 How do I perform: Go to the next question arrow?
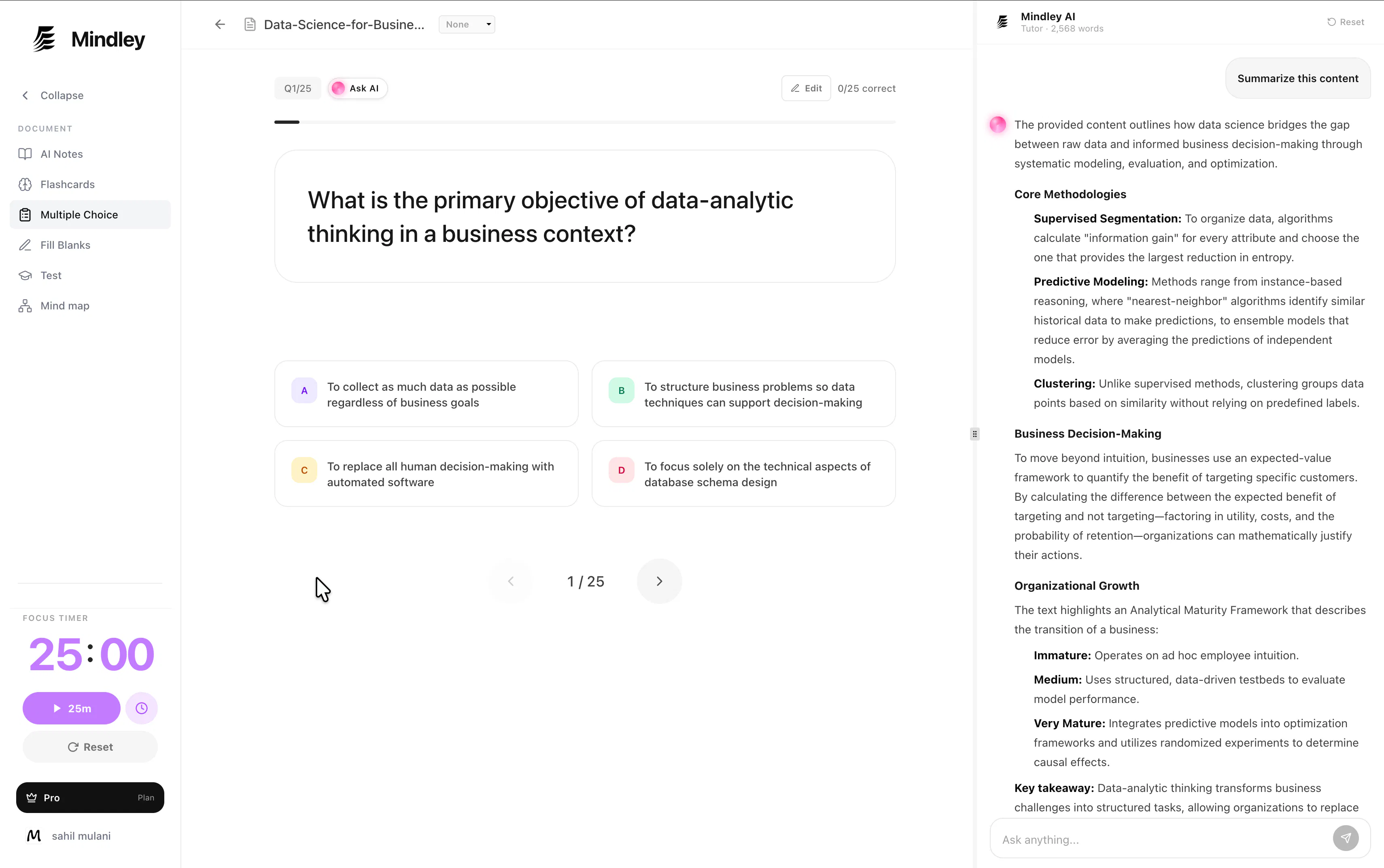point(659,581)
